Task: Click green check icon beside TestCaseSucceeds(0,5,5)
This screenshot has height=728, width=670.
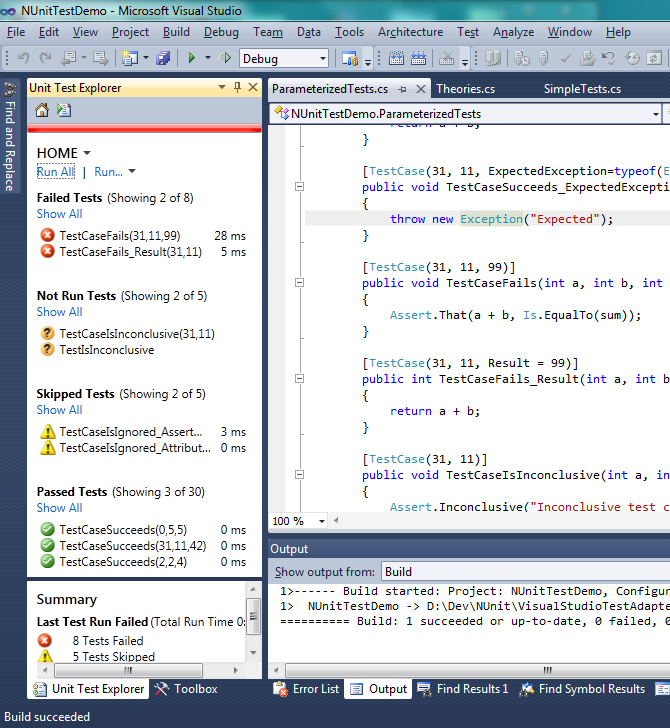Action: tap(47, 529)
